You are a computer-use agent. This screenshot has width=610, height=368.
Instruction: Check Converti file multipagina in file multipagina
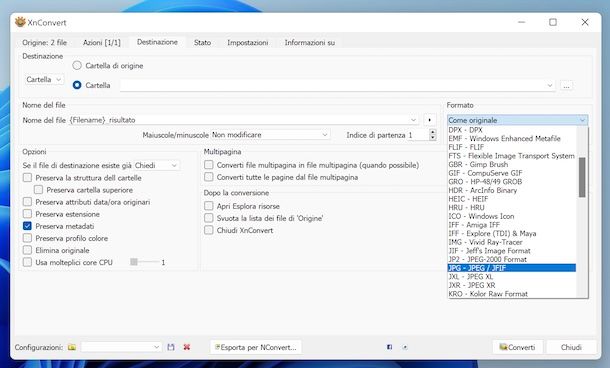click(x=209, y=165)
